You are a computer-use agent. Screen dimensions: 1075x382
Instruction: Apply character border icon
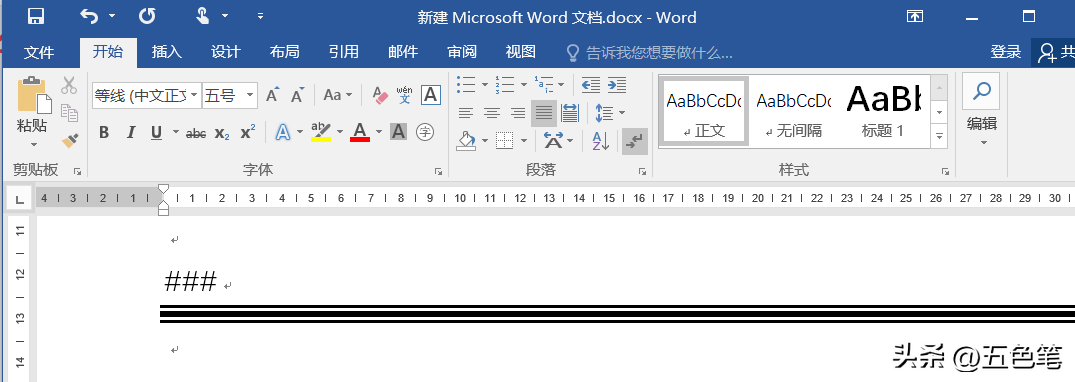click(x=431, y=95)
